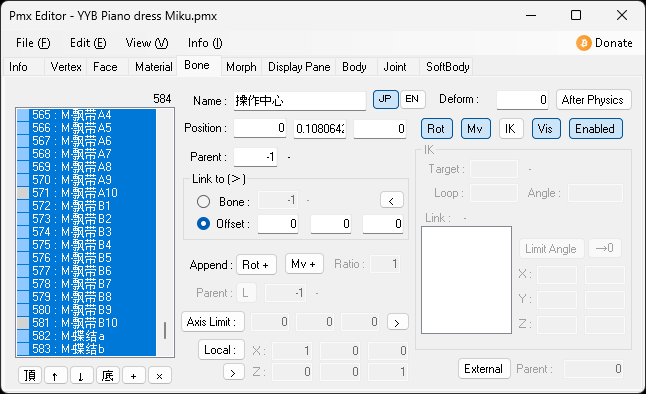646x394 pixels.
Task: Click the Position X input field
Action: pyautogui.click(x=260, y=129)
